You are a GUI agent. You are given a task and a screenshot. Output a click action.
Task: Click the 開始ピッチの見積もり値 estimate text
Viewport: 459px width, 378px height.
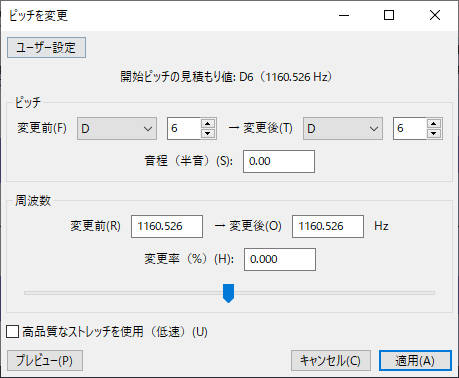(226, 77)
